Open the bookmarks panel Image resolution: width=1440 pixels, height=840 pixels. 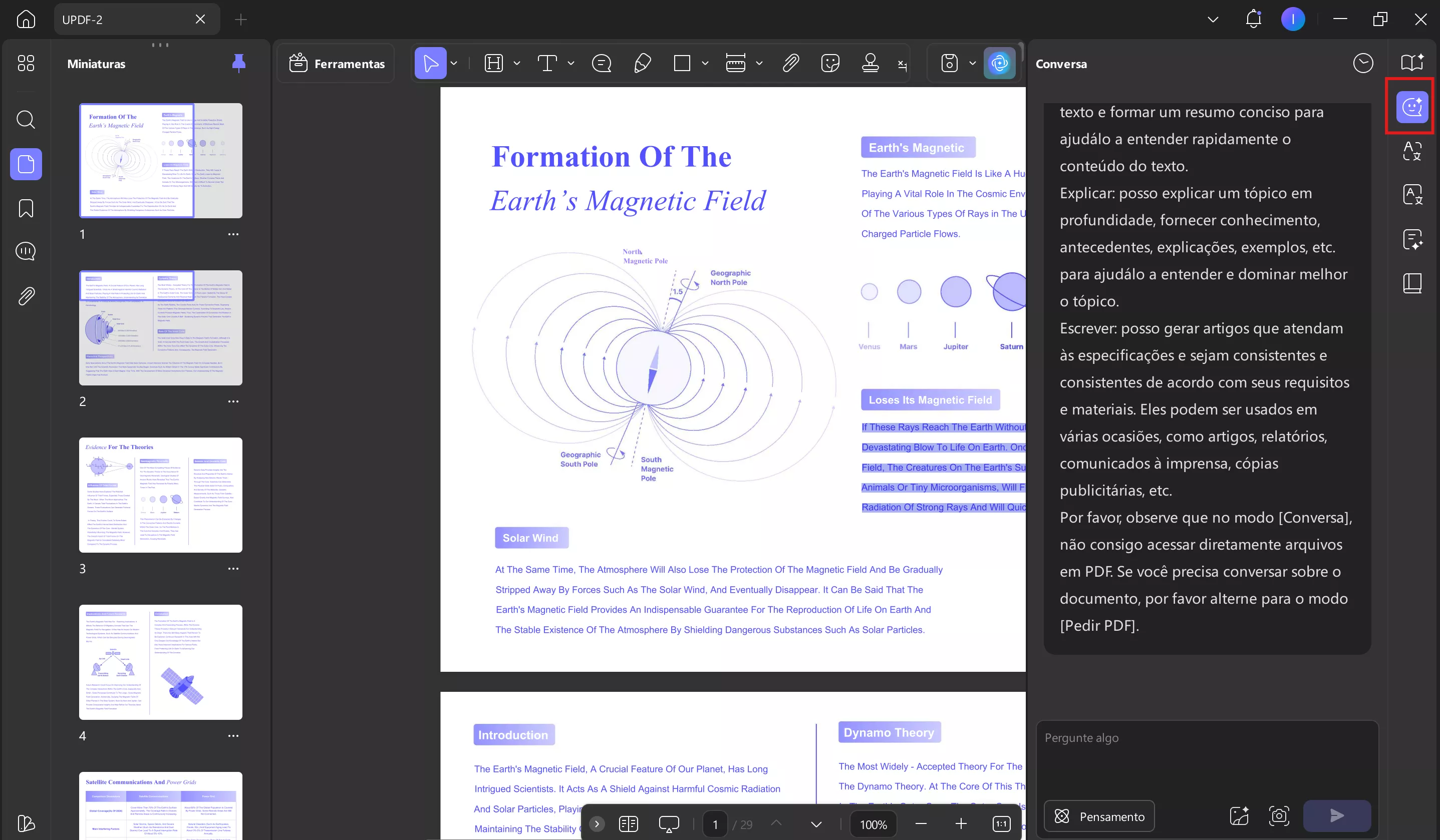(x=26, y=208)
